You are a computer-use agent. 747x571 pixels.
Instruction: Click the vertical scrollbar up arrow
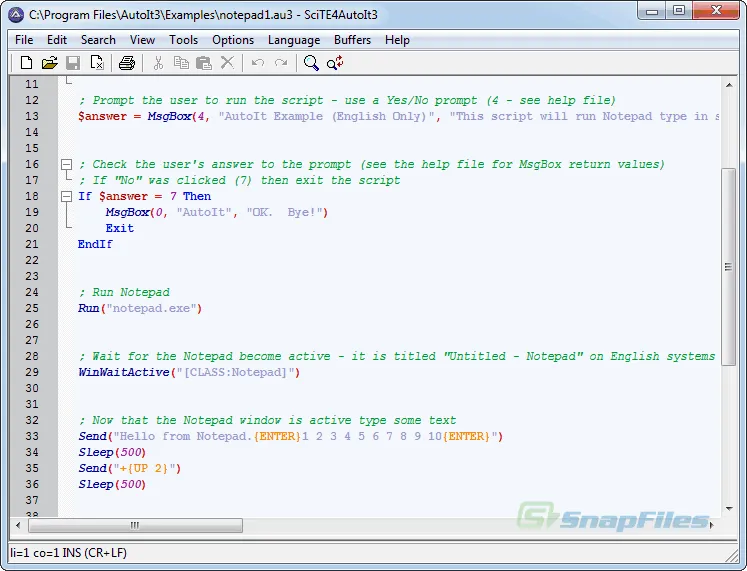click(729, 85)
